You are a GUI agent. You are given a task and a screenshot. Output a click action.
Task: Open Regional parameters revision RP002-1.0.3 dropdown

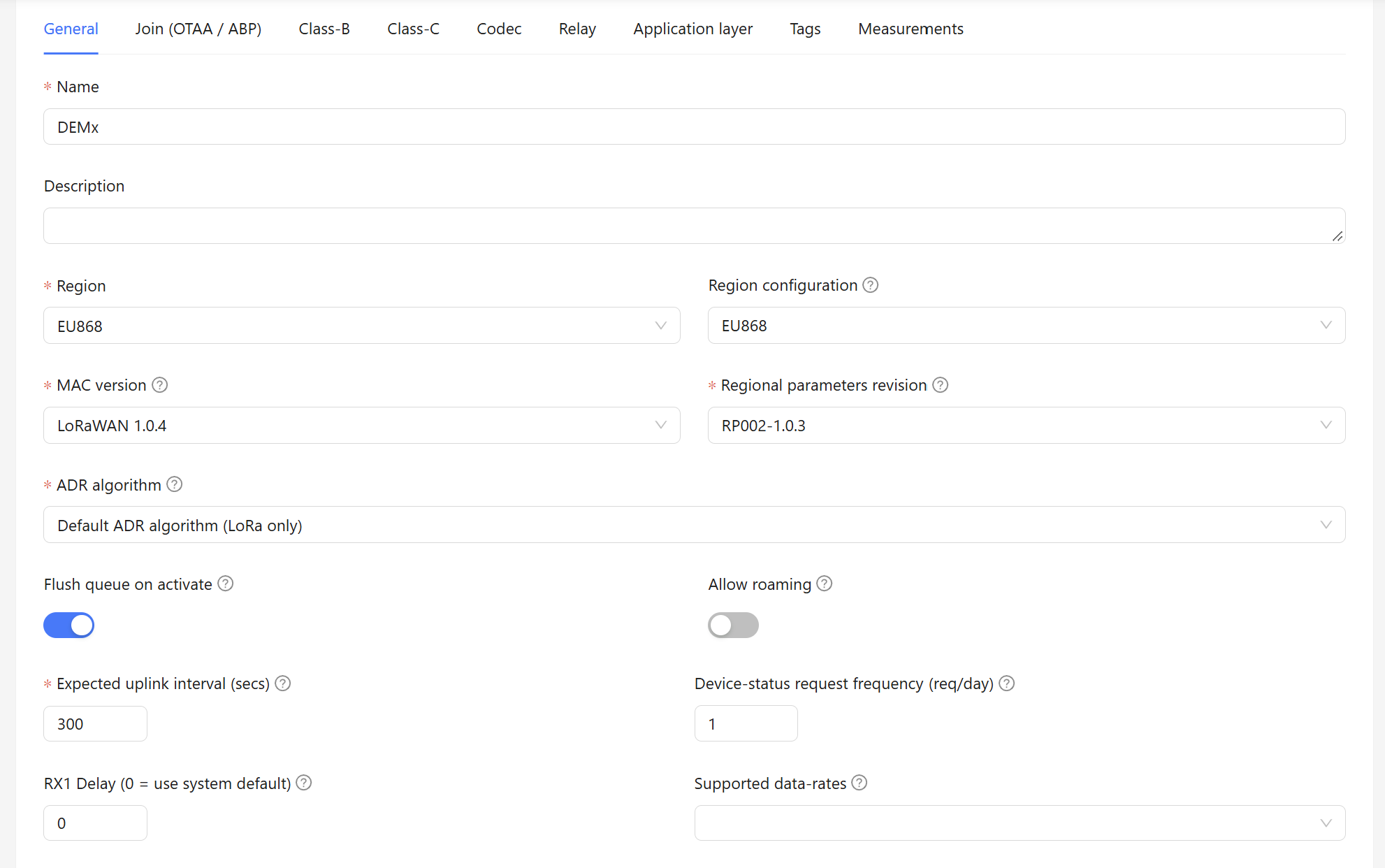[1027, 426]
